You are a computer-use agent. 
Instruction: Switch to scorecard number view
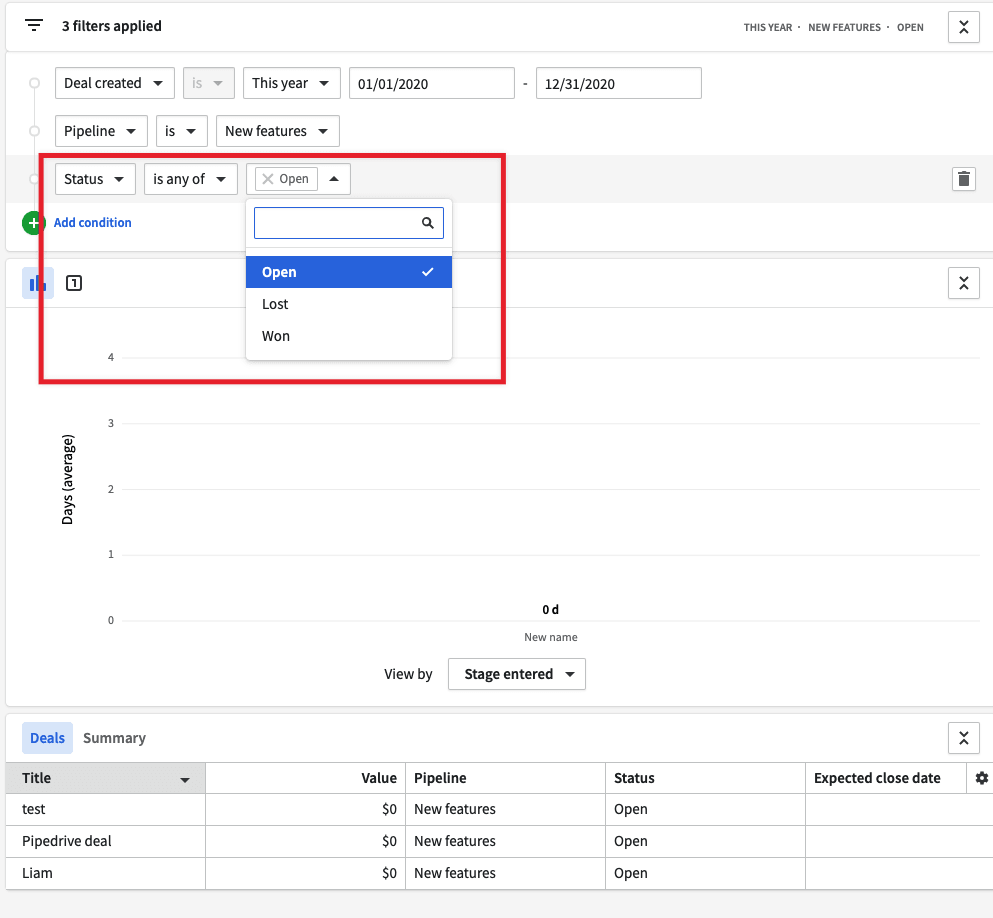tap(74, 283)
